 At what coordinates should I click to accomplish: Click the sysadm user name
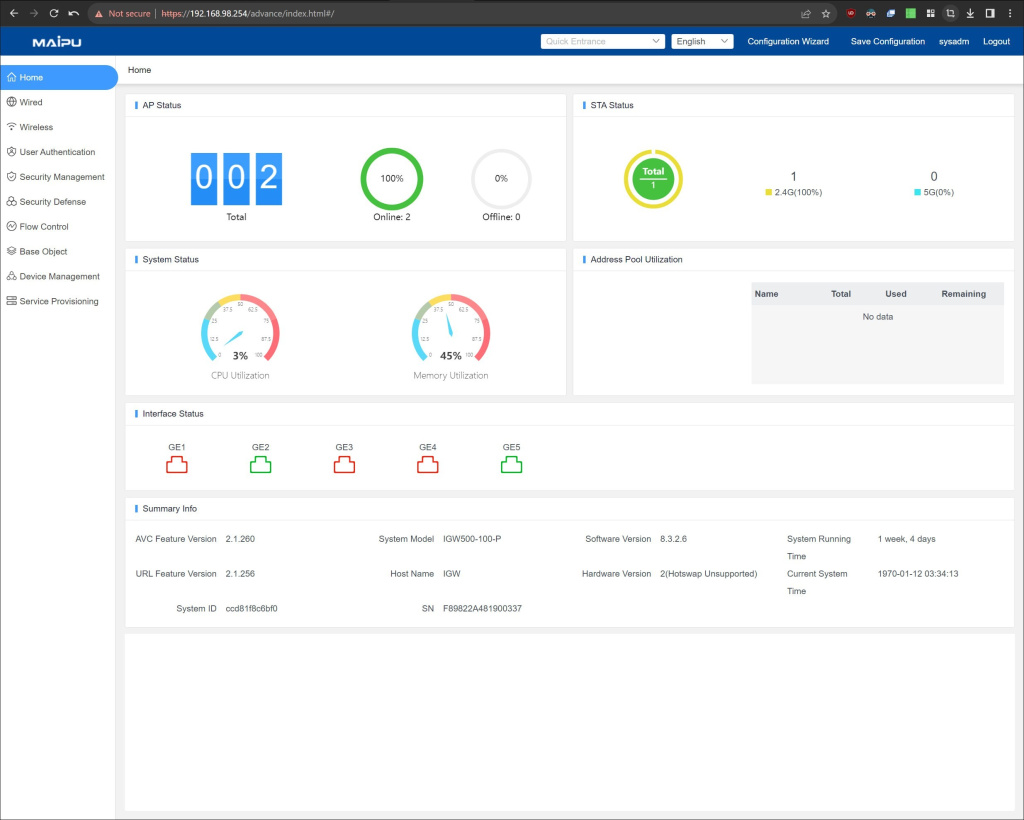(953, 41)
